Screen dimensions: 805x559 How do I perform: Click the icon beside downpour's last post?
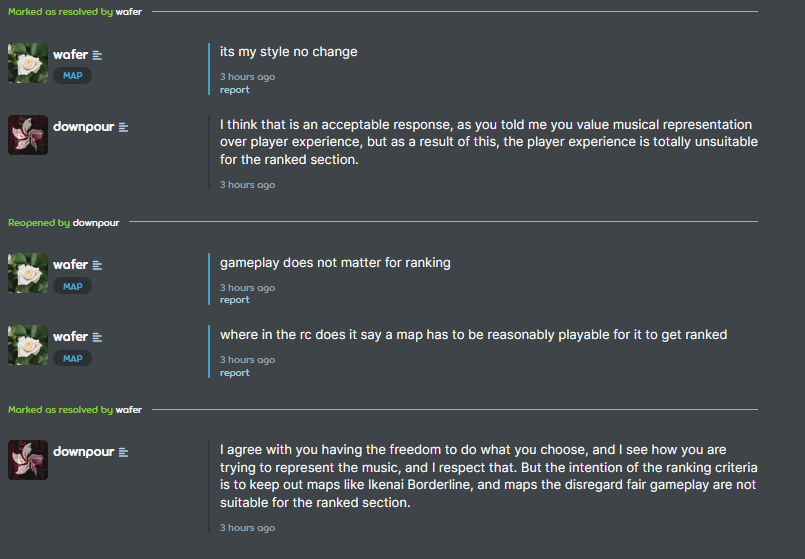tap(123, 452)
